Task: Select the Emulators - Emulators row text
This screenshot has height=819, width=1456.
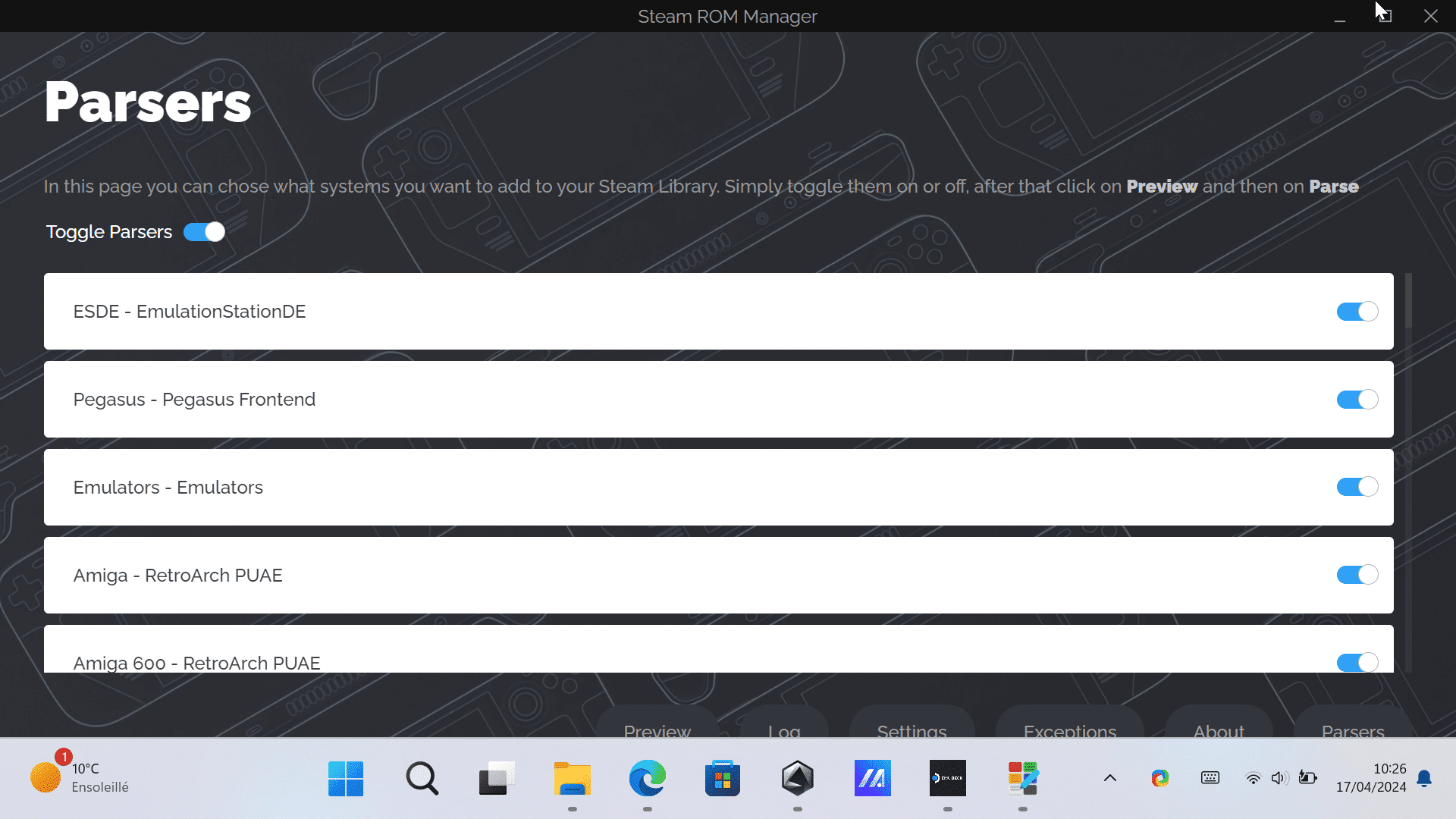Action: click(x=168, y=488)
